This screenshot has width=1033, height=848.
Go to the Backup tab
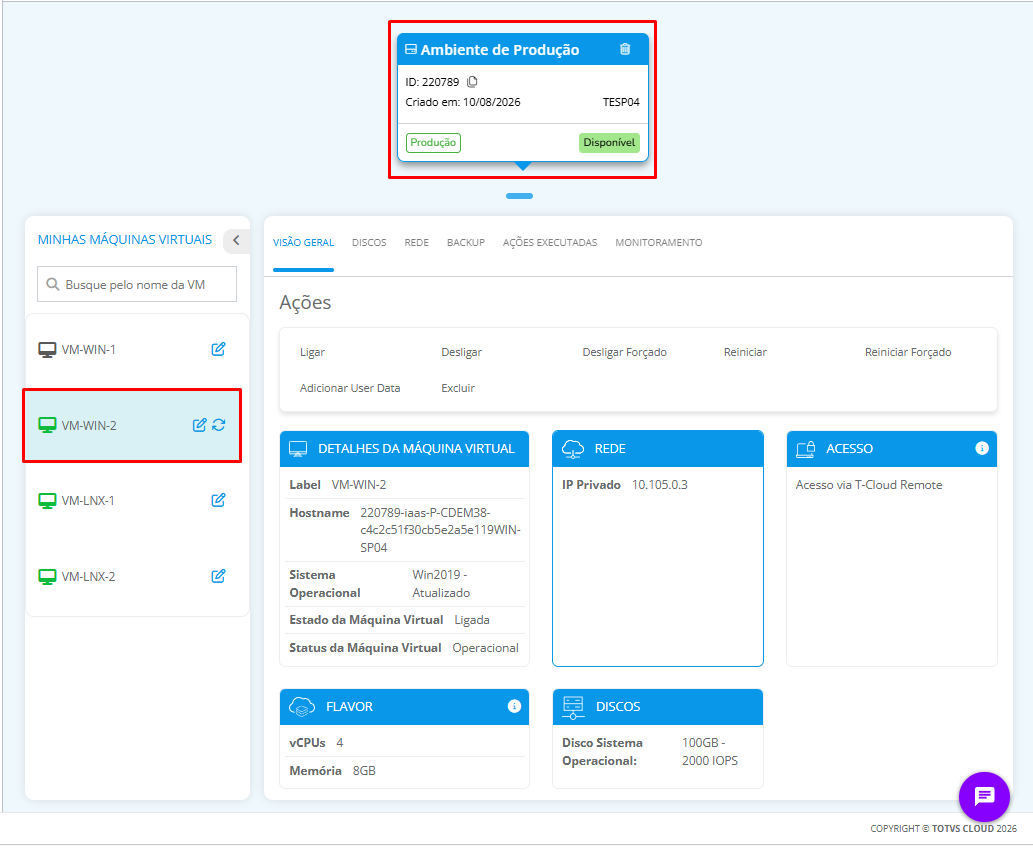[x=466, y=242]
